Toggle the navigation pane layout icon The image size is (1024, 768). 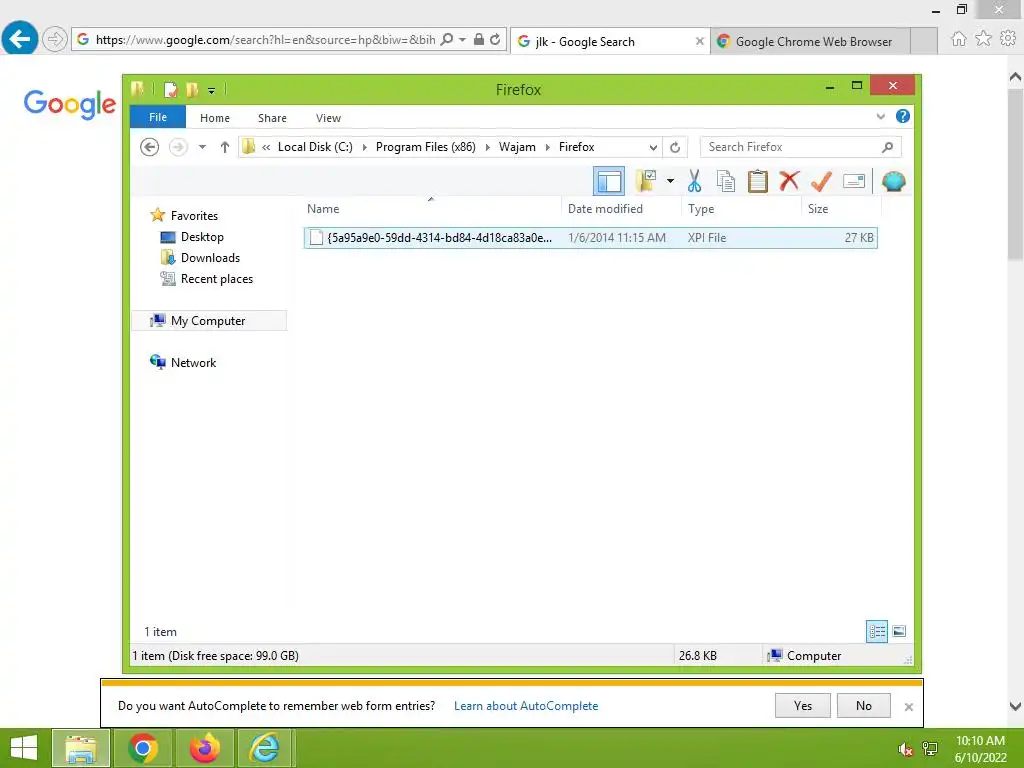(609, 182)
